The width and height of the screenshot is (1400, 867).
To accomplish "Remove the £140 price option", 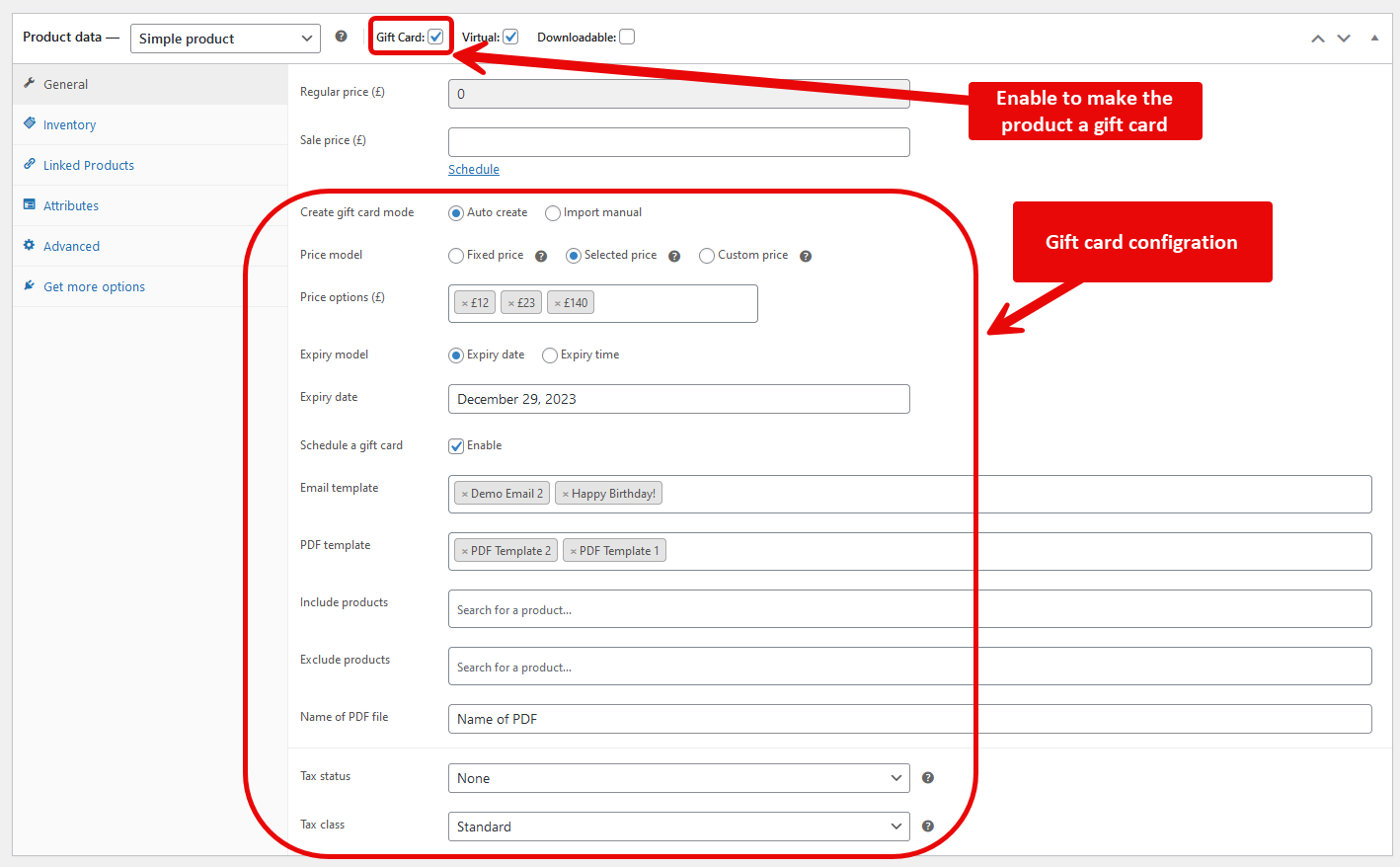I will [x=558, y=304].
